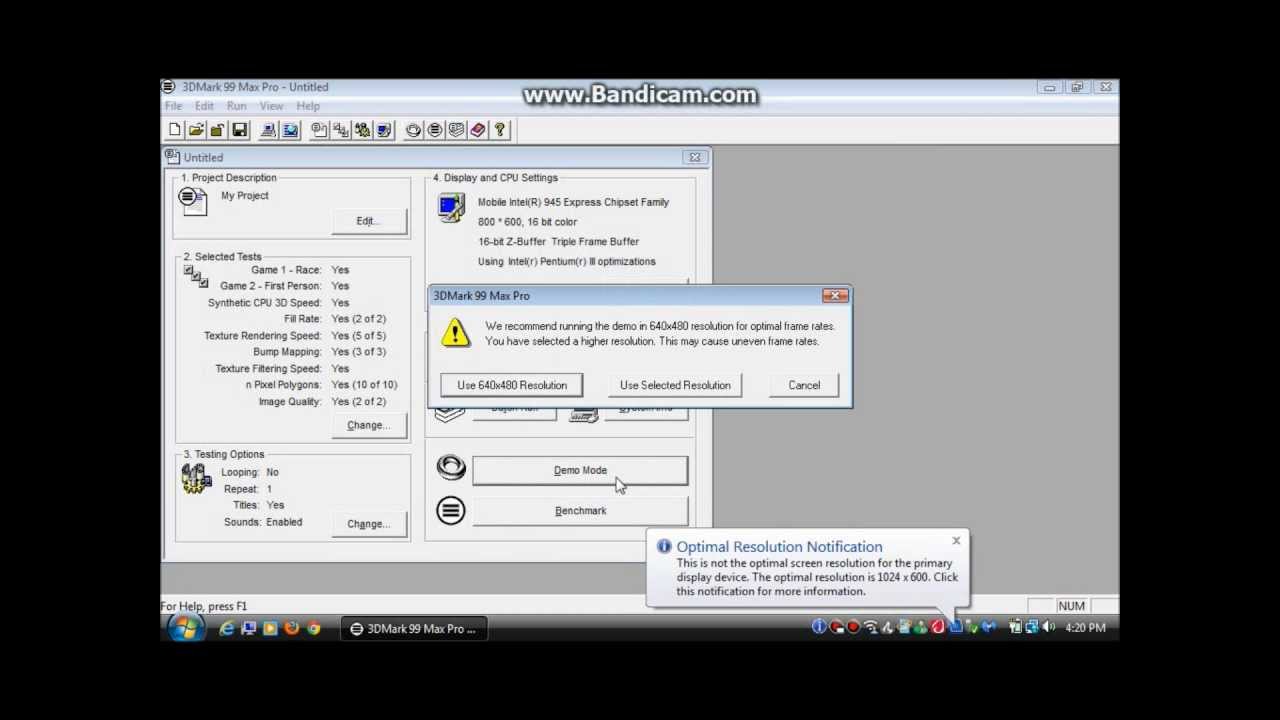This screenshot has height=720, width=1280.
Task: Click the New project toolbar icon
Action: click(175, 130)
